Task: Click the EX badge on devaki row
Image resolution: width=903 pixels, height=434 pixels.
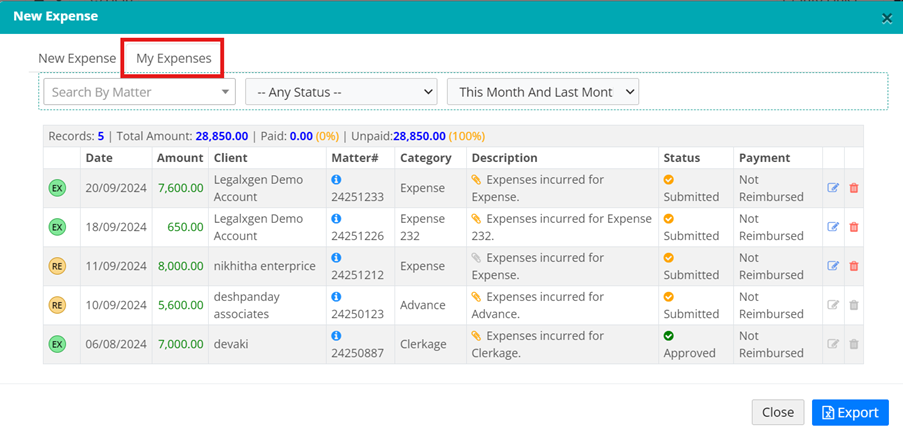Action: click(x=57, y=345)
